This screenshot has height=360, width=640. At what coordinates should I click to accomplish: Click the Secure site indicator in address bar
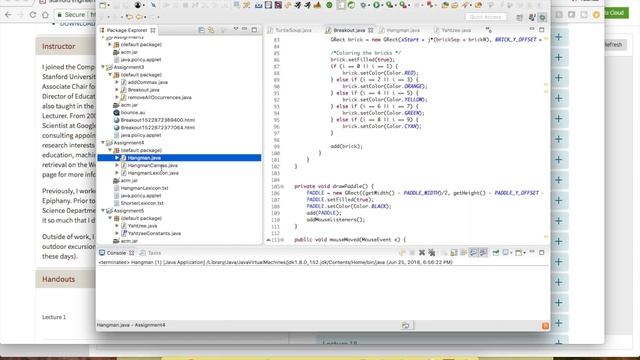coord(71,15)
